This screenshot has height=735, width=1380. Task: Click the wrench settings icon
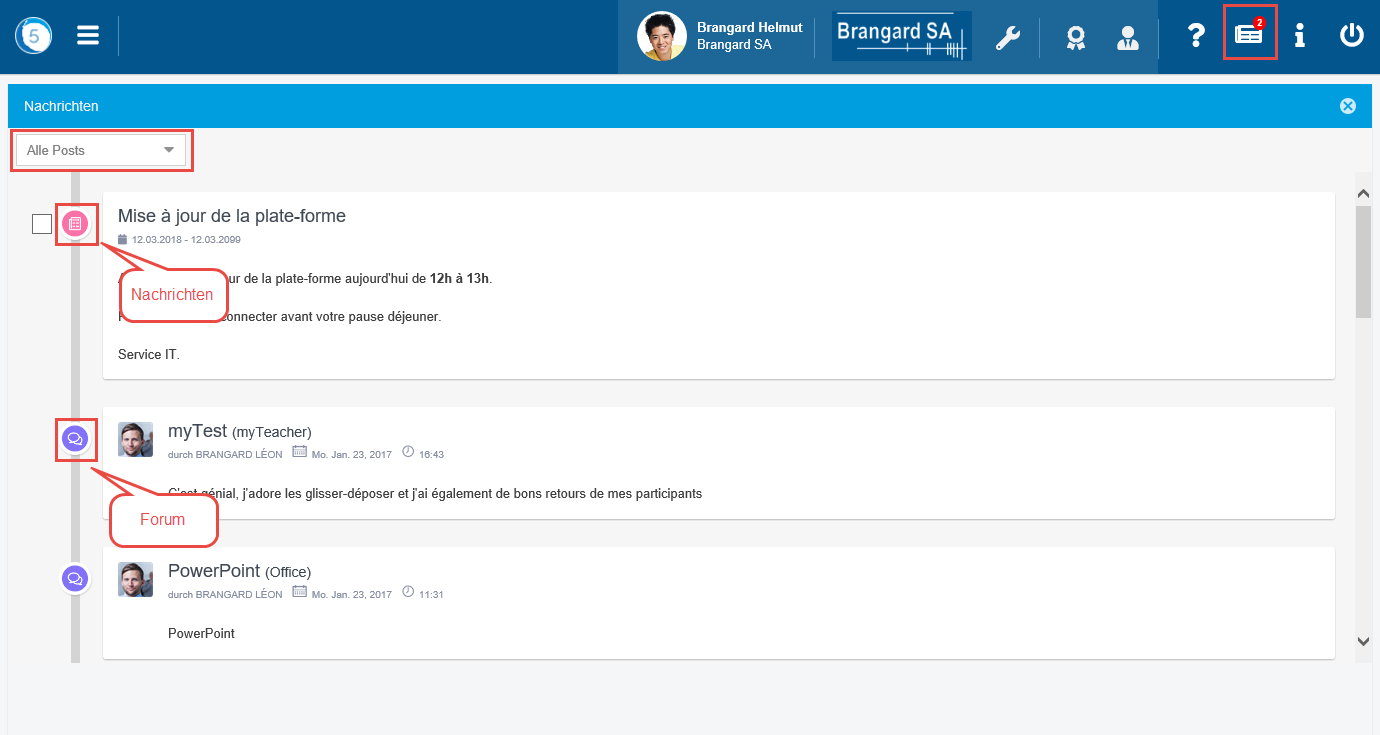(1007, 37)
